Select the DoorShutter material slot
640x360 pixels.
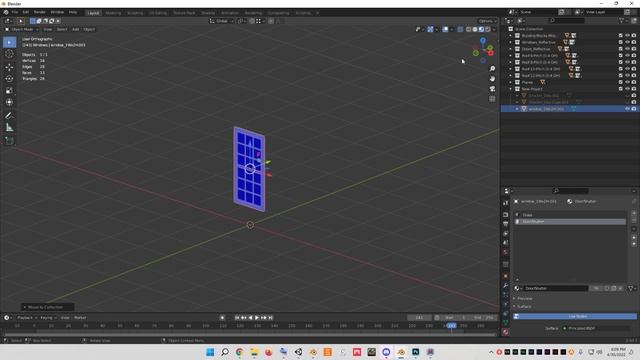pos(570,222)
